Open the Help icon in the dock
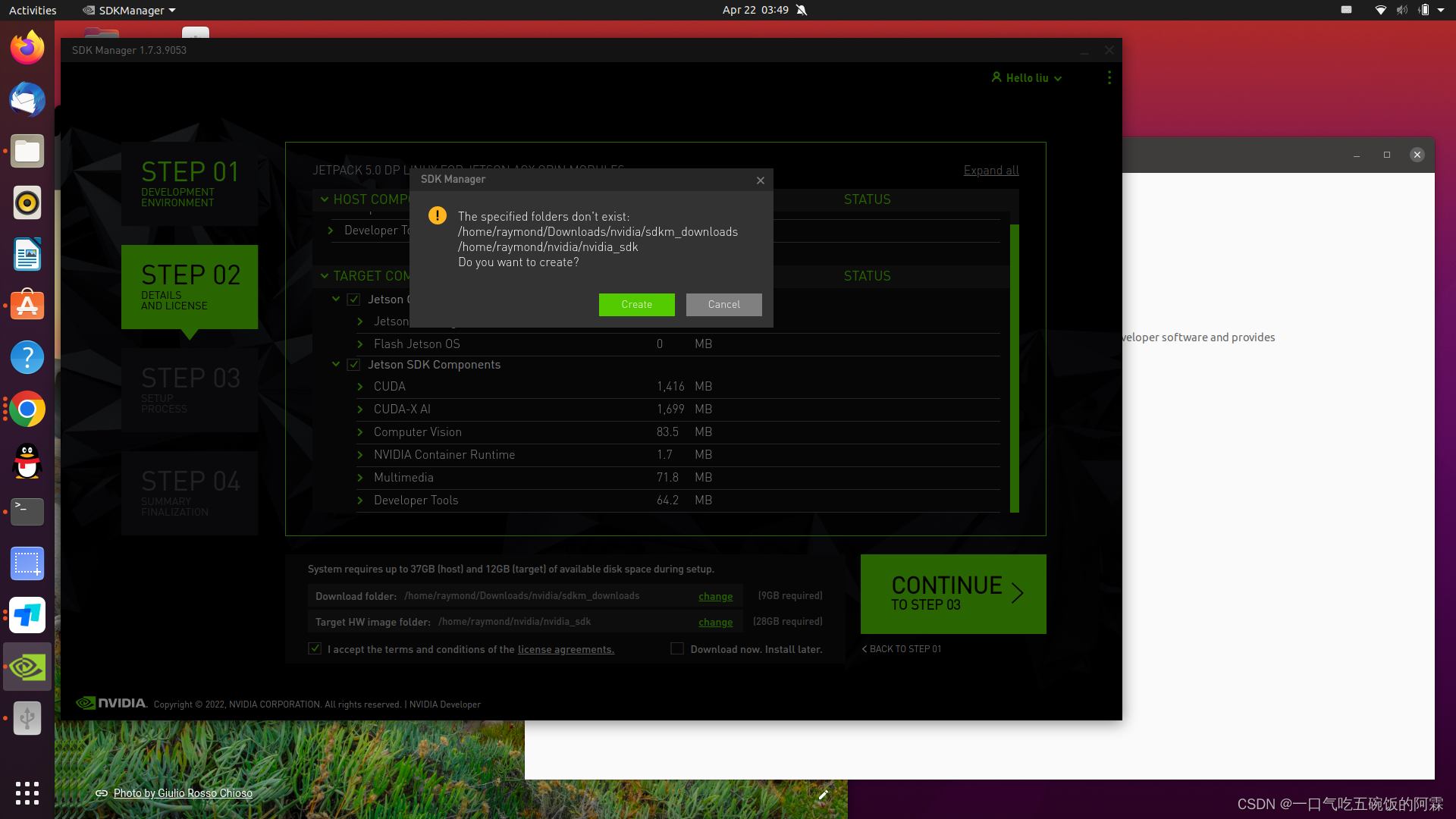 (27, 357)
